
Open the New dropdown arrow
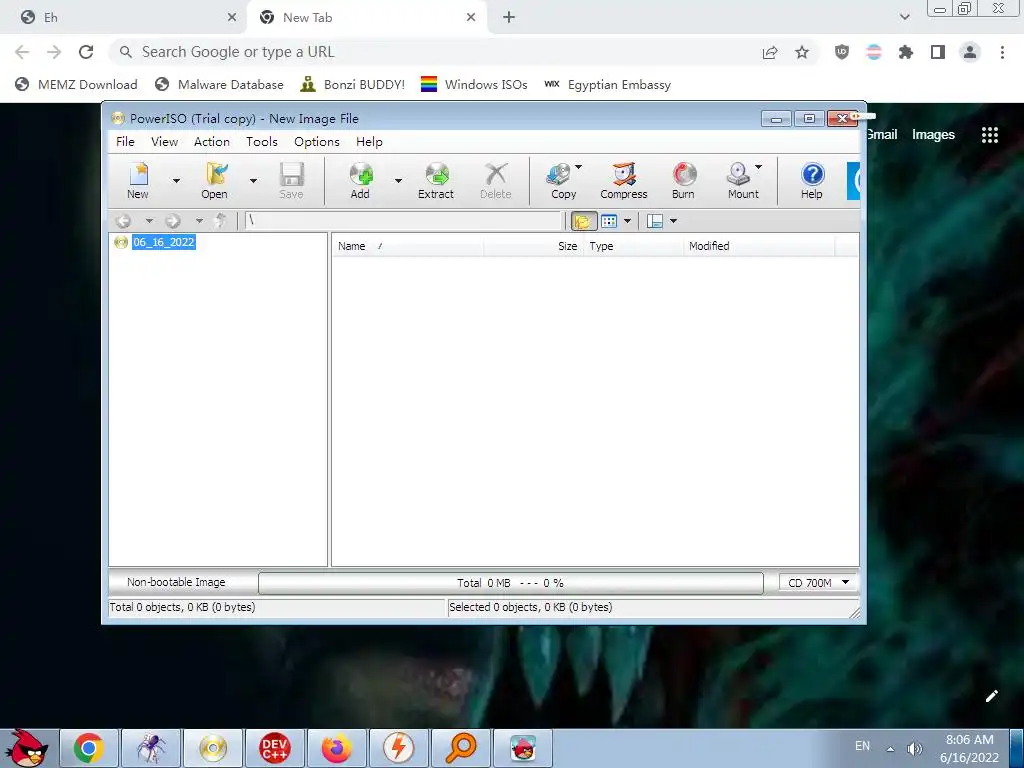(x=176, y=181)
